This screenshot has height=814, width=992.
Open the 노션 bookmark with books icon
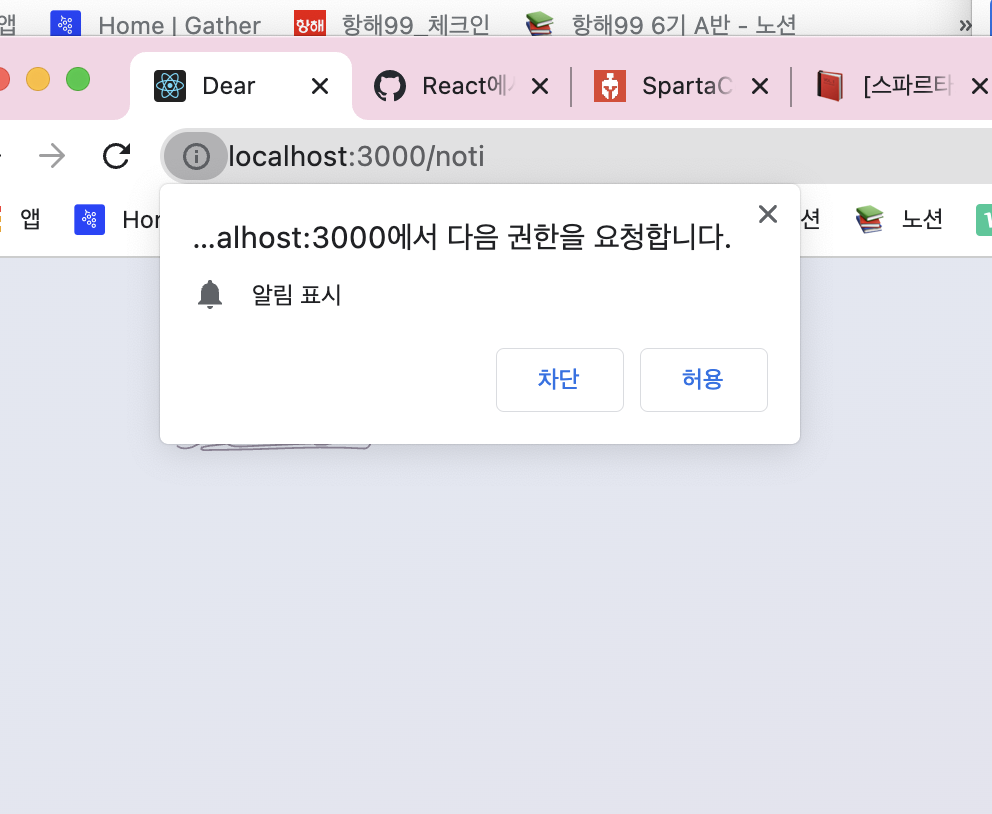899,219
